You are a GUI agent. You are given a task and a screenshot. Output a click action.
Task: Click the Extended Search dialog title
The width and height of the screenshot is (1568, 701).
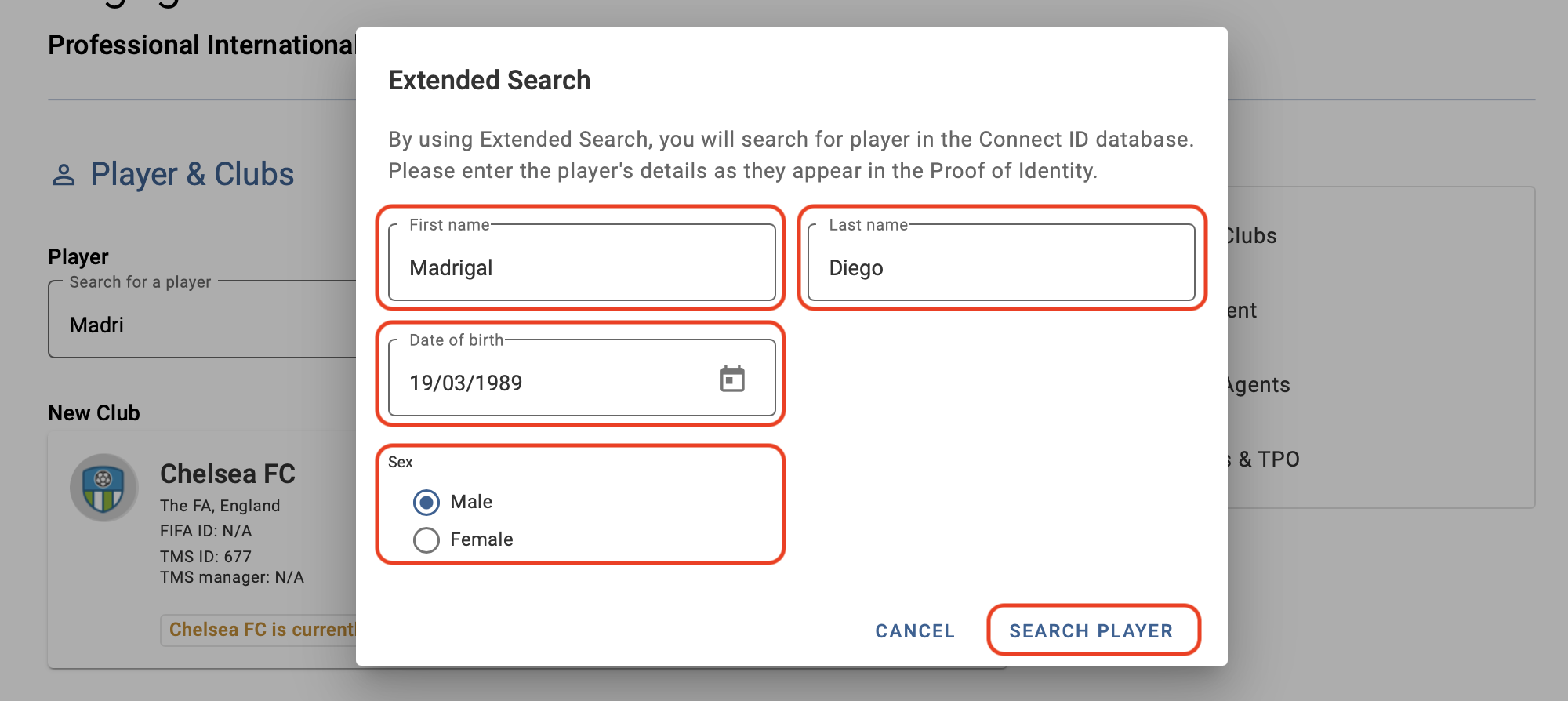[489, 80]
